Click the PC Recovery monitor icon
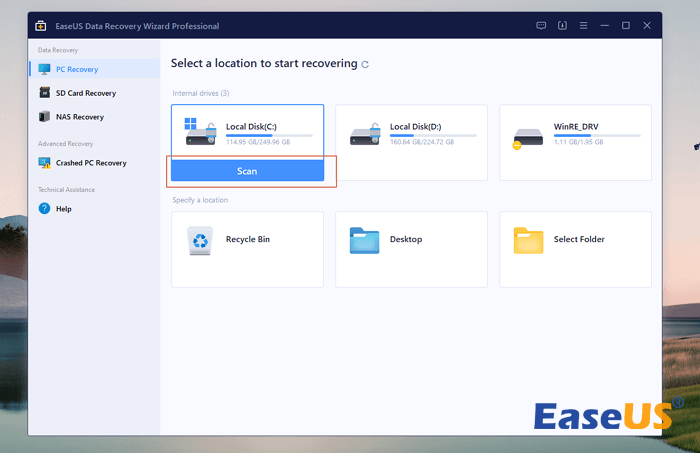700x453 pixels. click(x=44, y=69)
